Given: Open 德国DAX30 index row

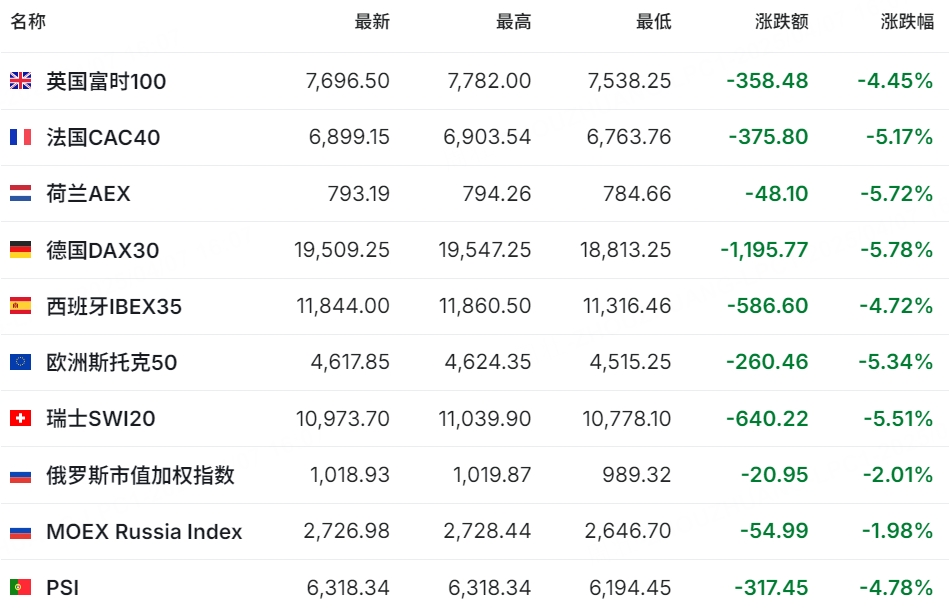Looking at the screenshot, I should click(474, 250).
